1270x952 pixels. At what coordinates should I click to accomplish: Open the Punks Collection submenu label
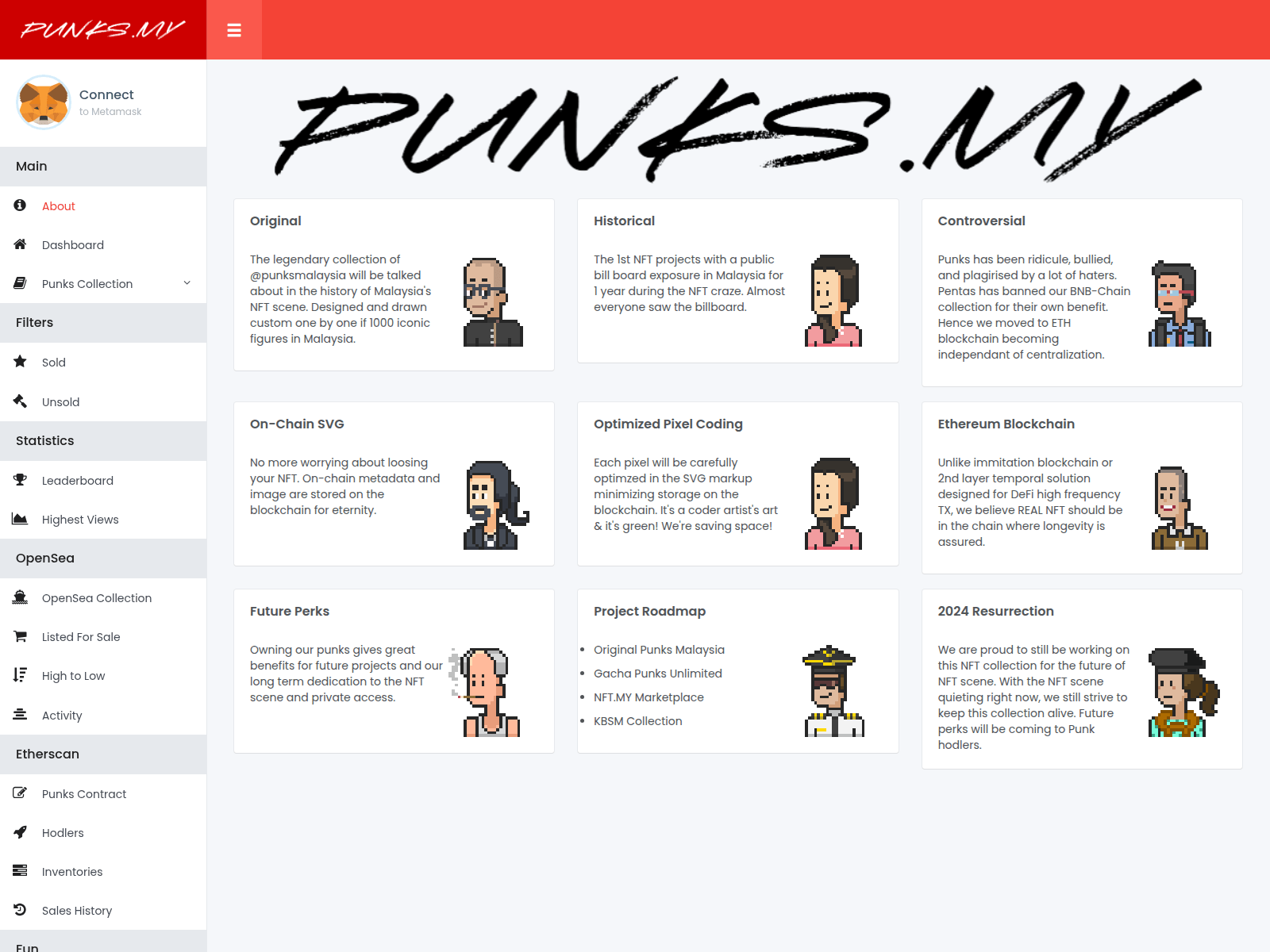87,284
